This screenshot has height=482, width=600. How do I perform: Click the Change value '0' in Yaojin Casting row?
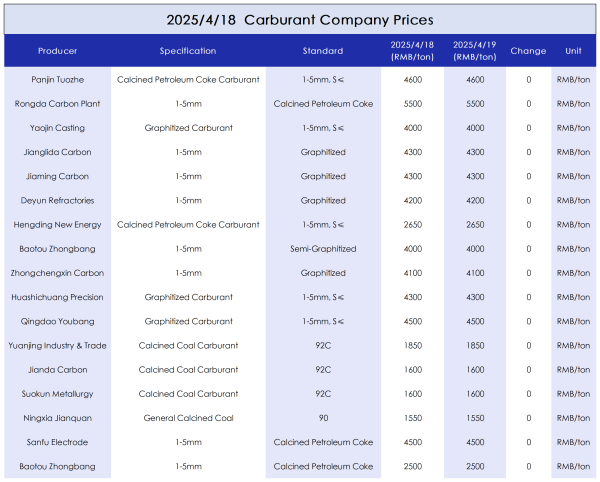point(528,128)
